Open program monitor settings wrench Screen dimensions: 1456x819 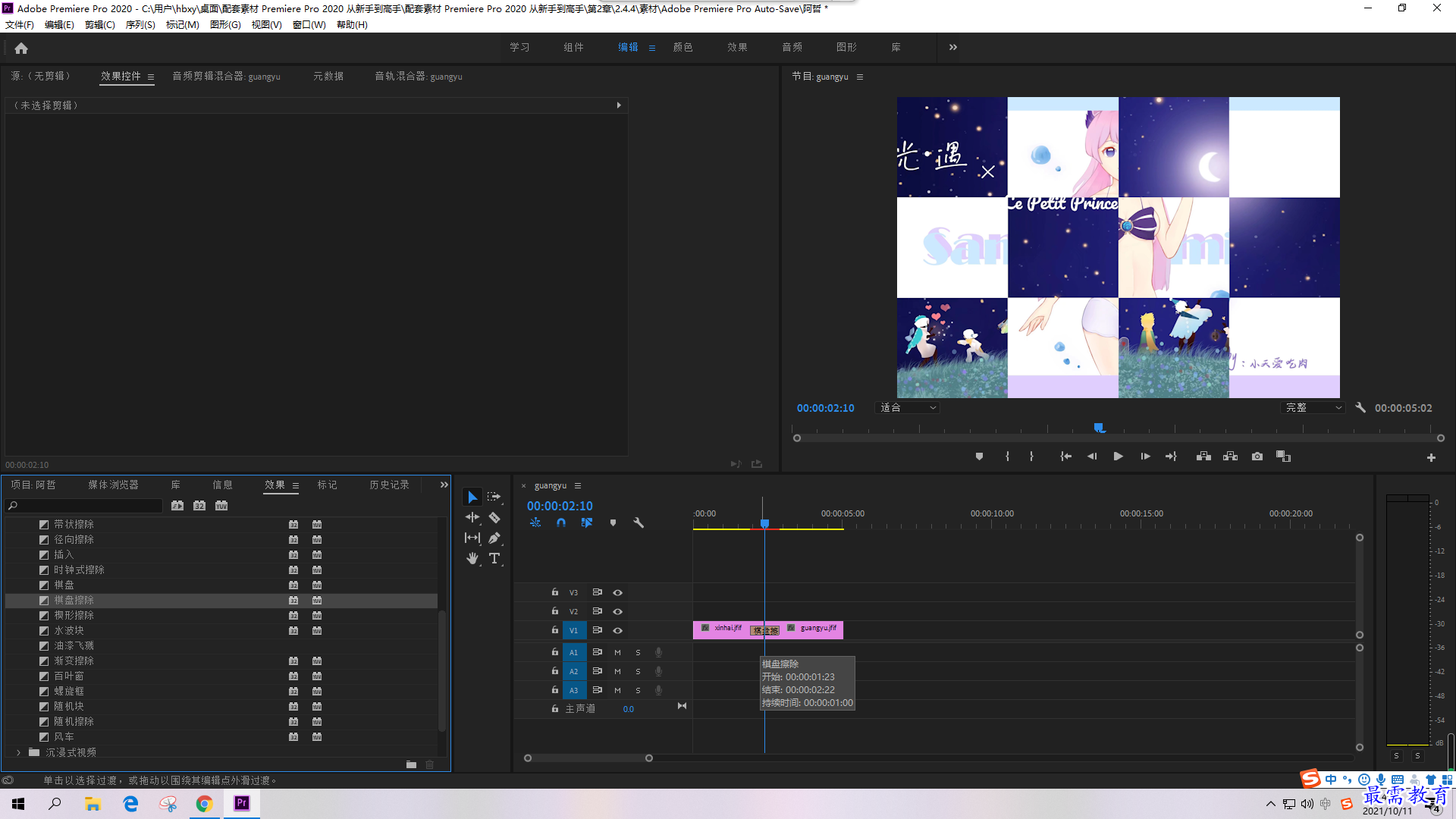click(1360, 408)
